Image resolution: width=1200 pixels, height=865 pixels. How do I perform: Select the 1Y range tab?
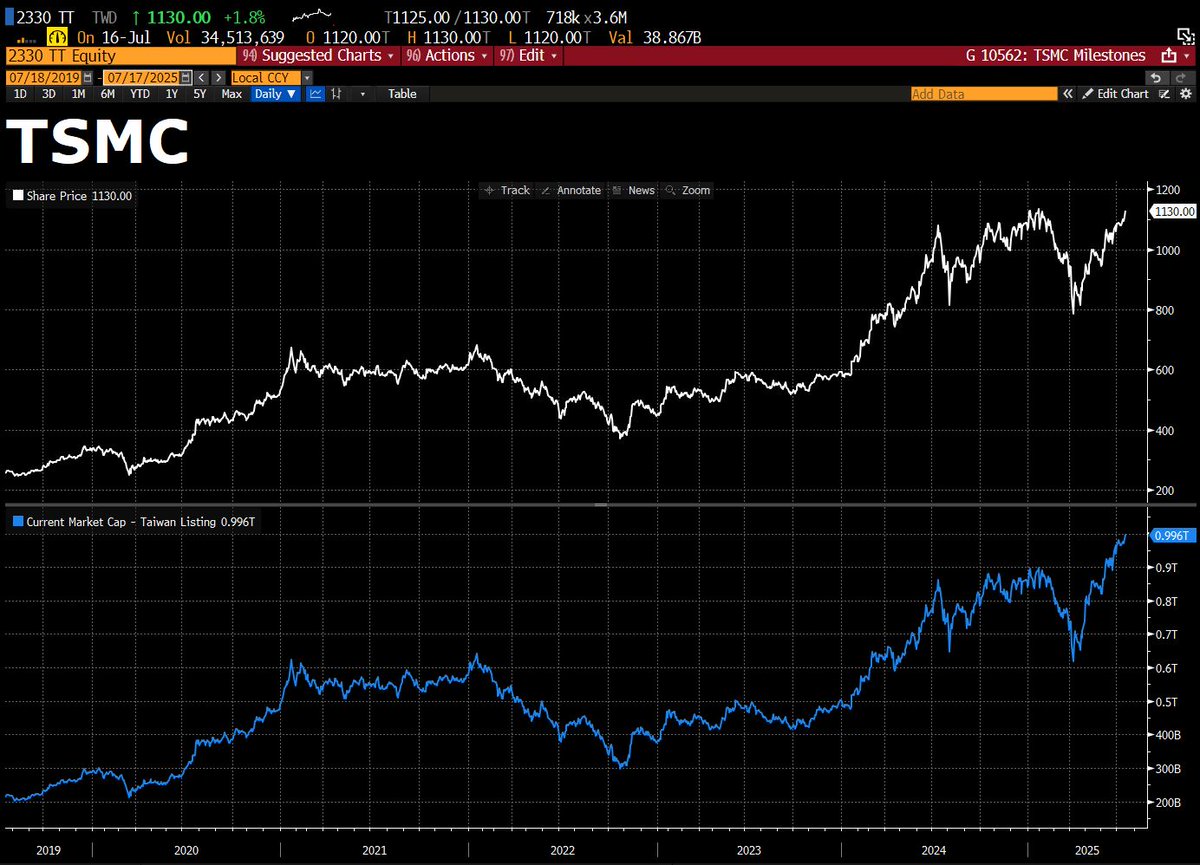[x=172, y=93]
